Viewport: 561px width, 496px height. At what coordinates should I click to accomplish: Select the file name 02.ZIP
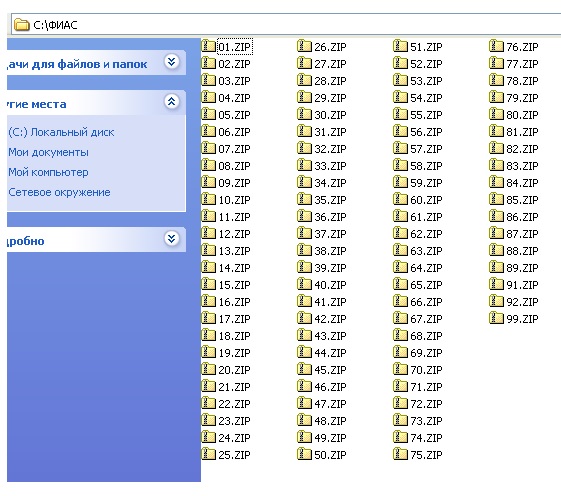(x=234, y=64)
